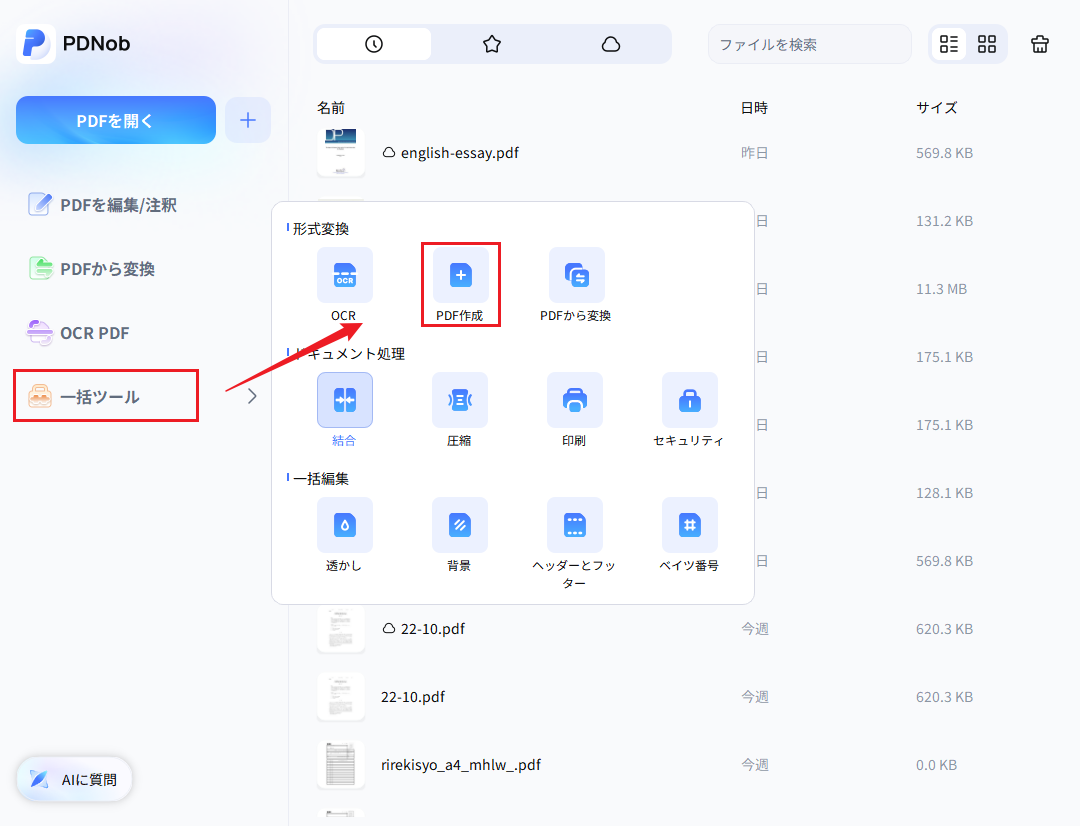Click the ファイルを検索 search field

click(x=809, y=44)
